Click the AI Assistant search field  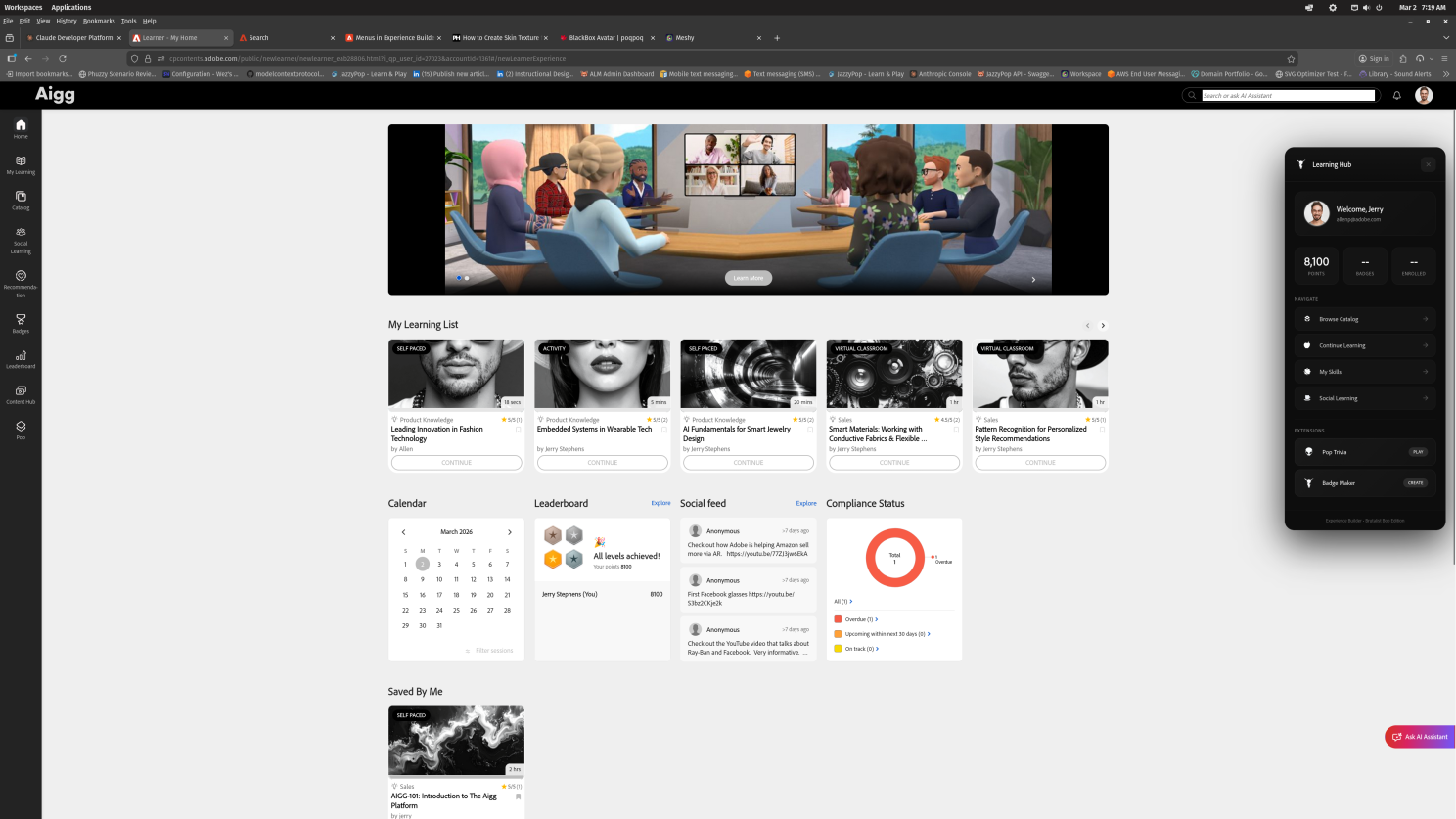tap(1287, 95)
